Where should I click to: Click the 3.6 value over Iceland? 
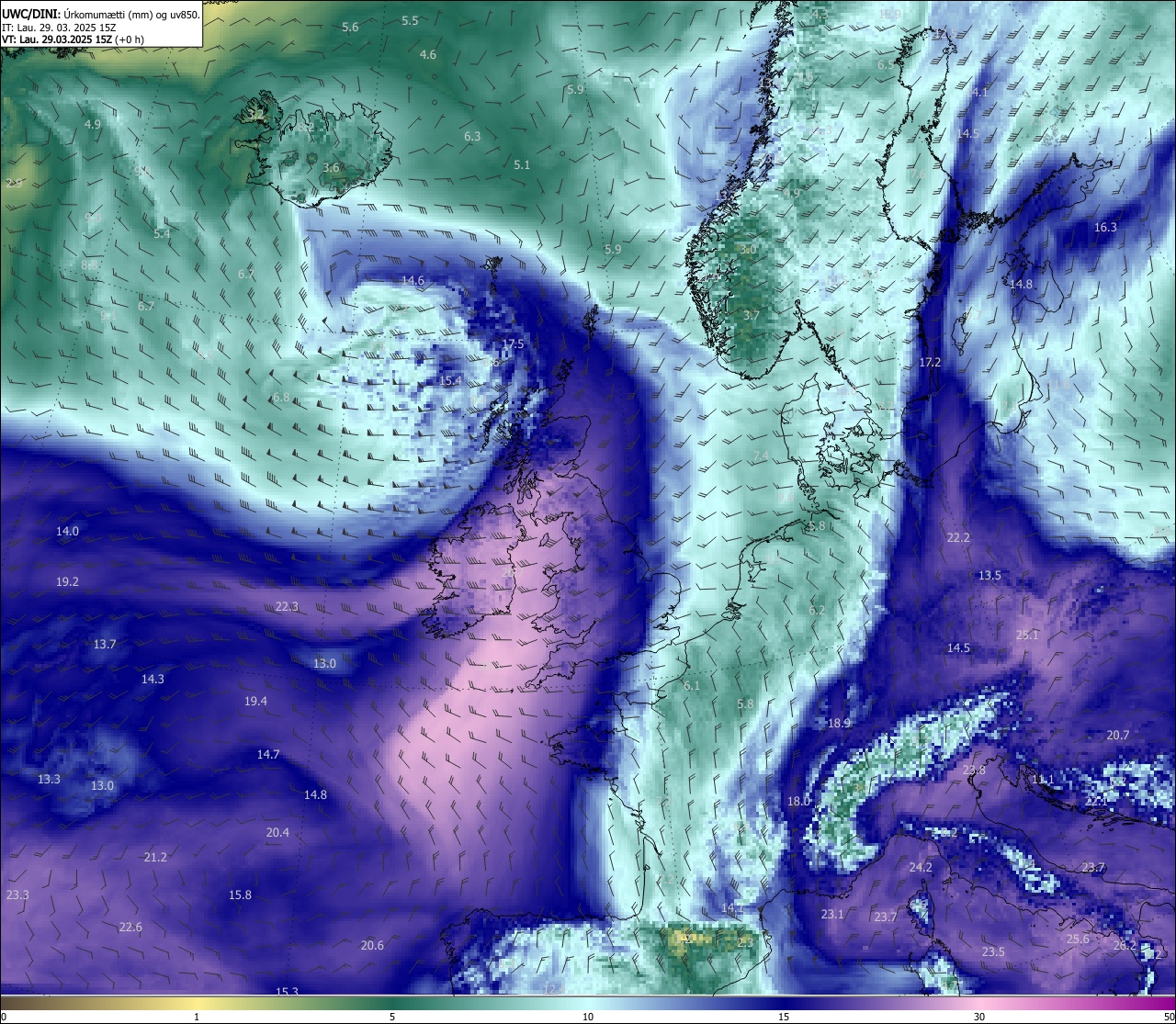332,168
